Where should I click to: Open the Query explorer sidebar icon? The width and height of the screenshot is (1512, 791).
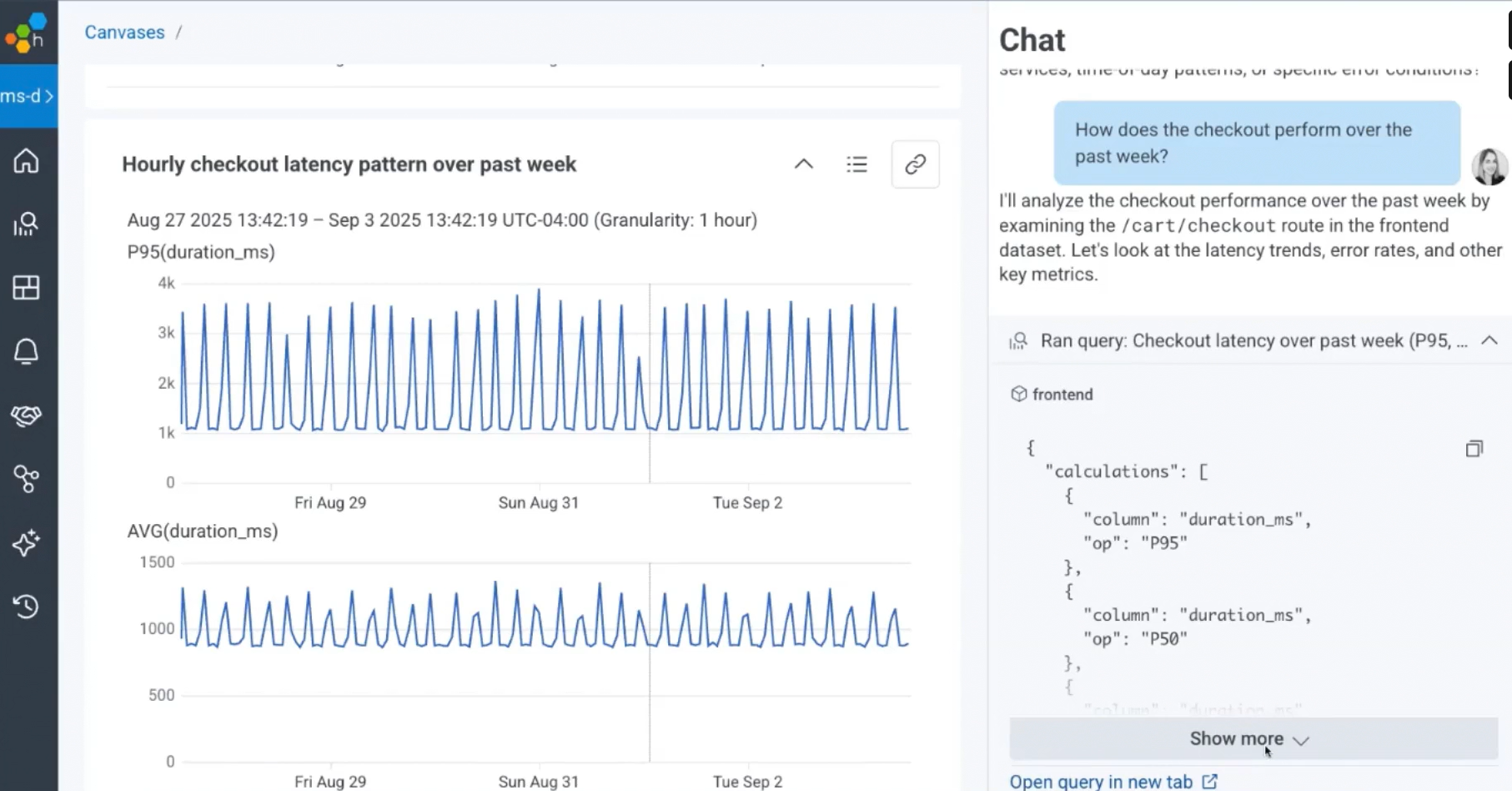(x=27, y=224)
